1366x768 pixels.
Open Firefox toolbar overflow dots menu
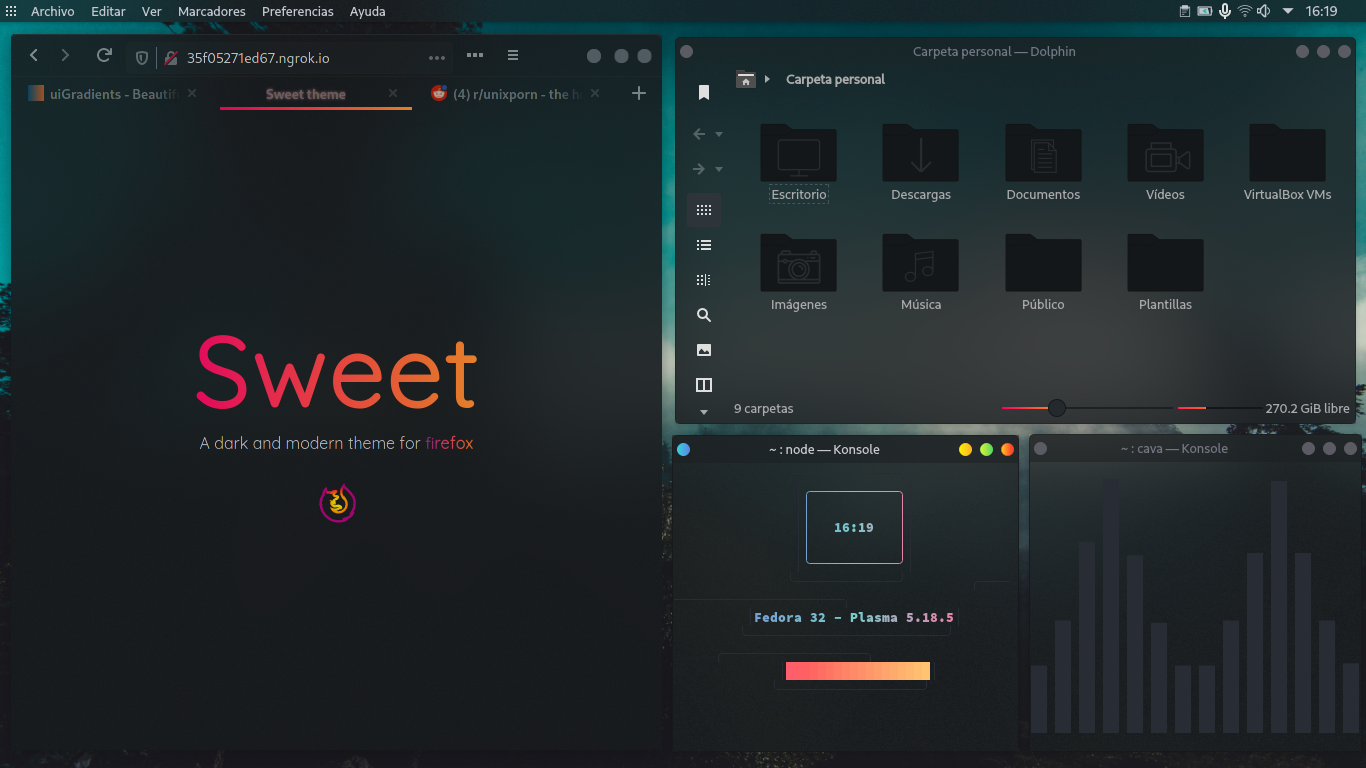[x=475, y=56]
